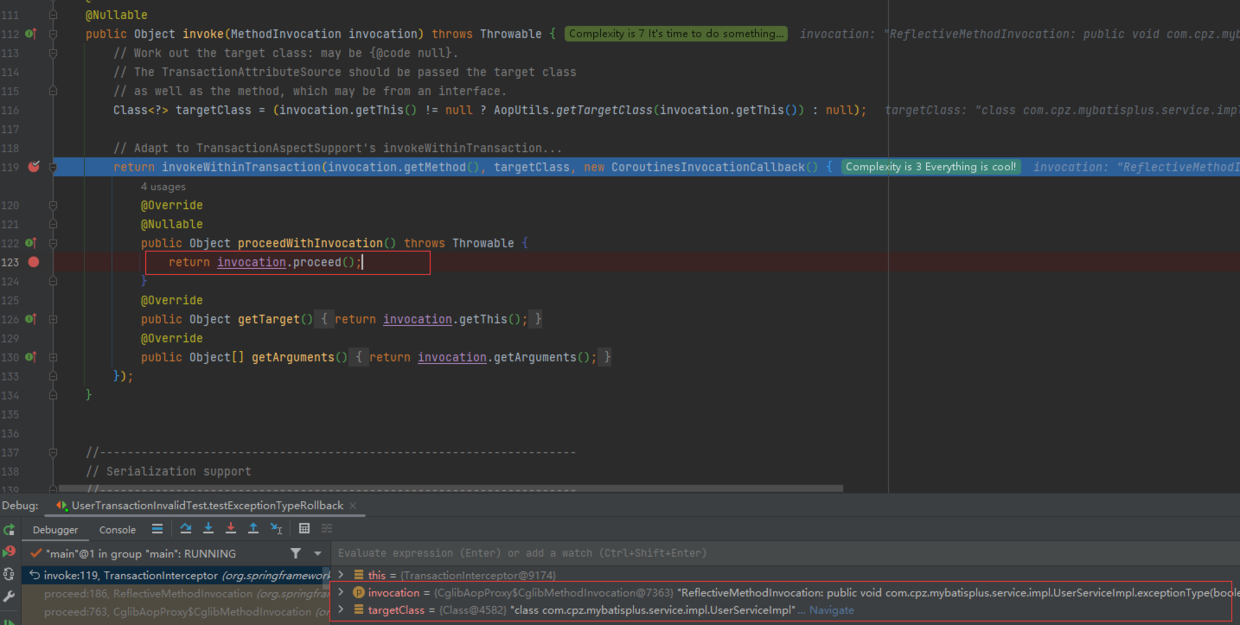Click the Step Over icon
The width and height of the screenshot is (1240, 625).
tap(186, 529)
